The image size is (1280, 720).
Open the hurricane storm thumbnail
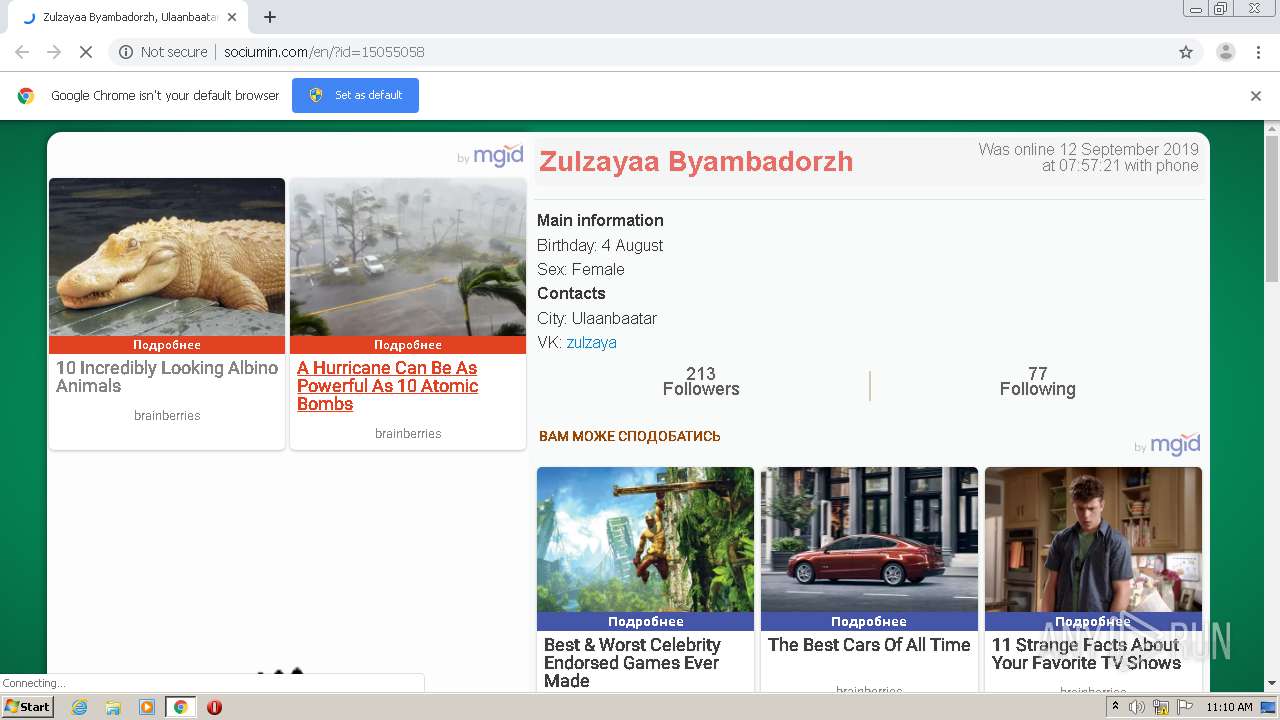[x=408, y=257]
